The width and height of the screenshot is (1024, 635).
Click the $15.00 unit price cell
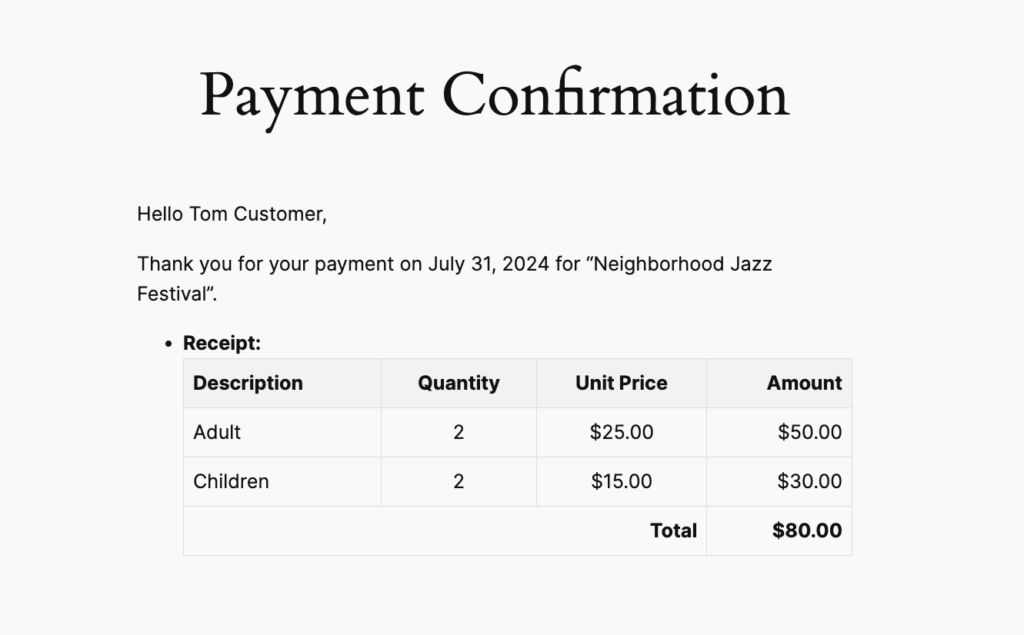point(621,481)
